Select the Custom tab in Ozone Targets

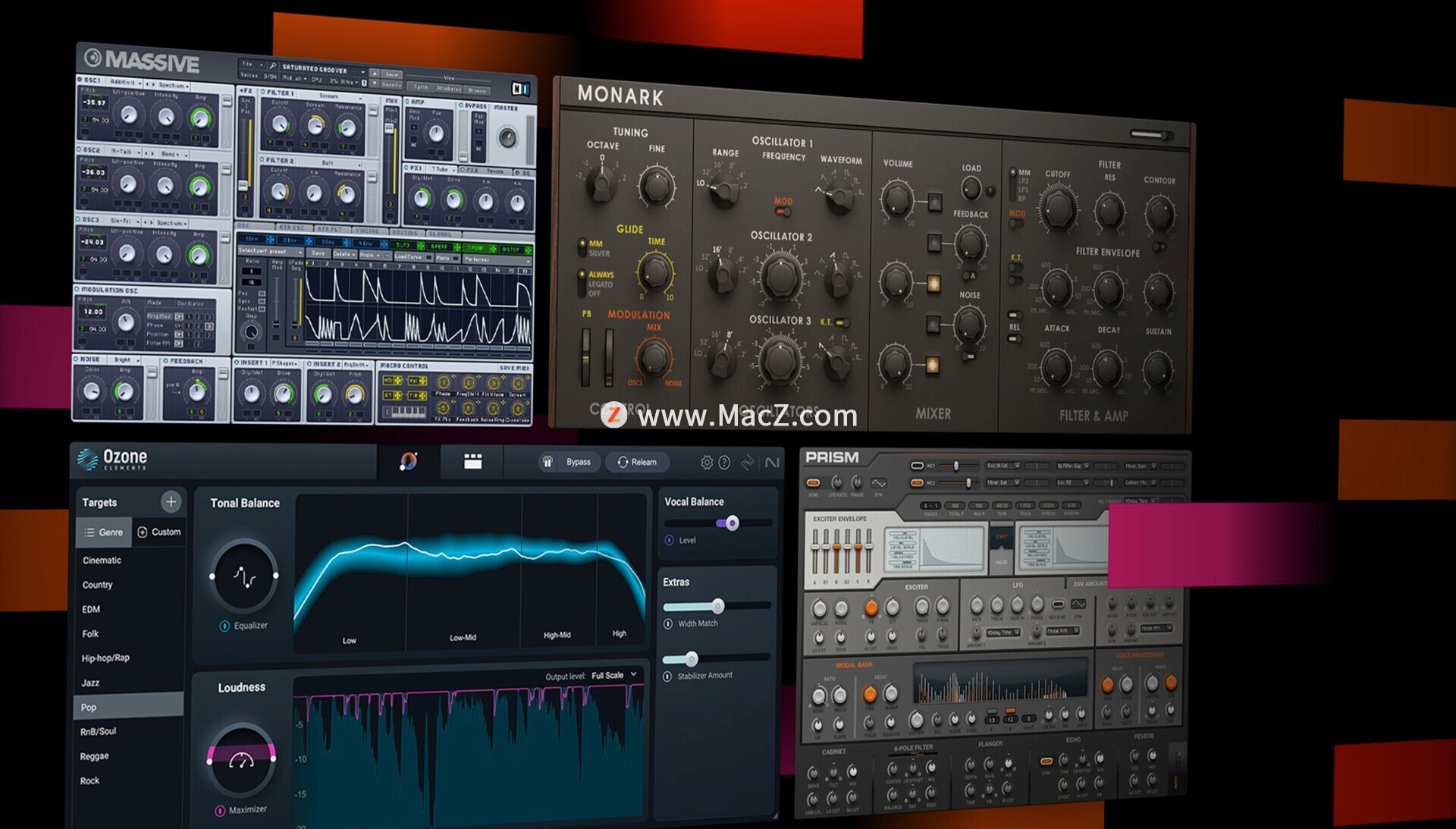[x=159, y=532]
